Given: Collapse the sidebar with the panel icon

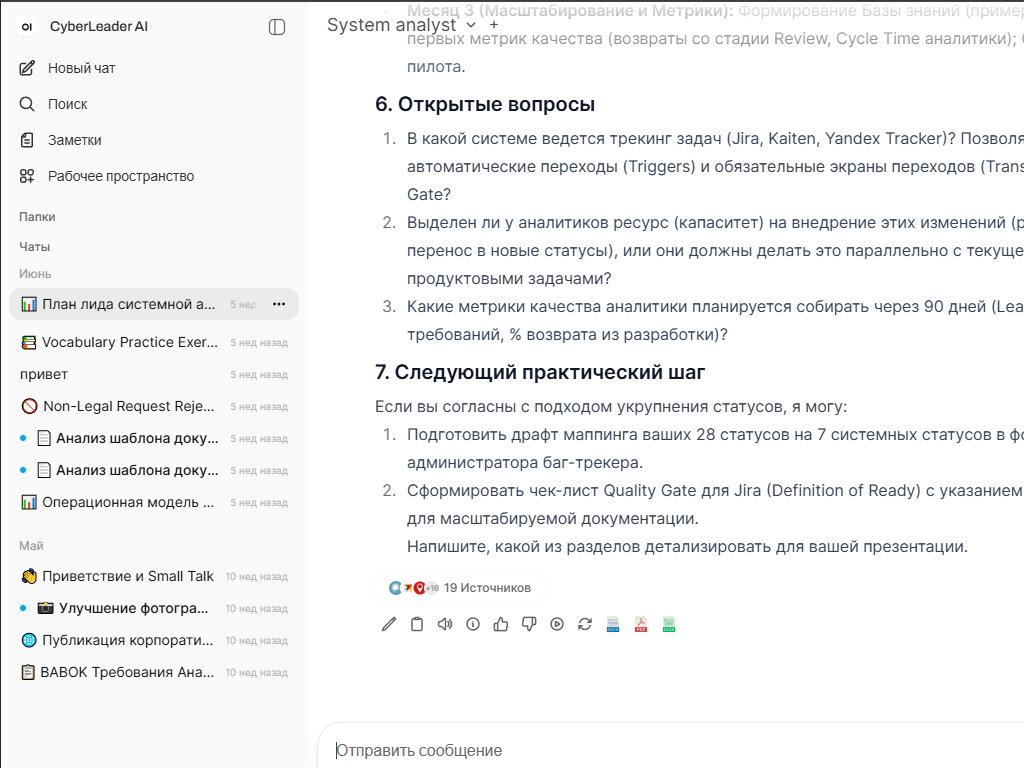Looking at the screenshot, I should click(x=277, y=27).
